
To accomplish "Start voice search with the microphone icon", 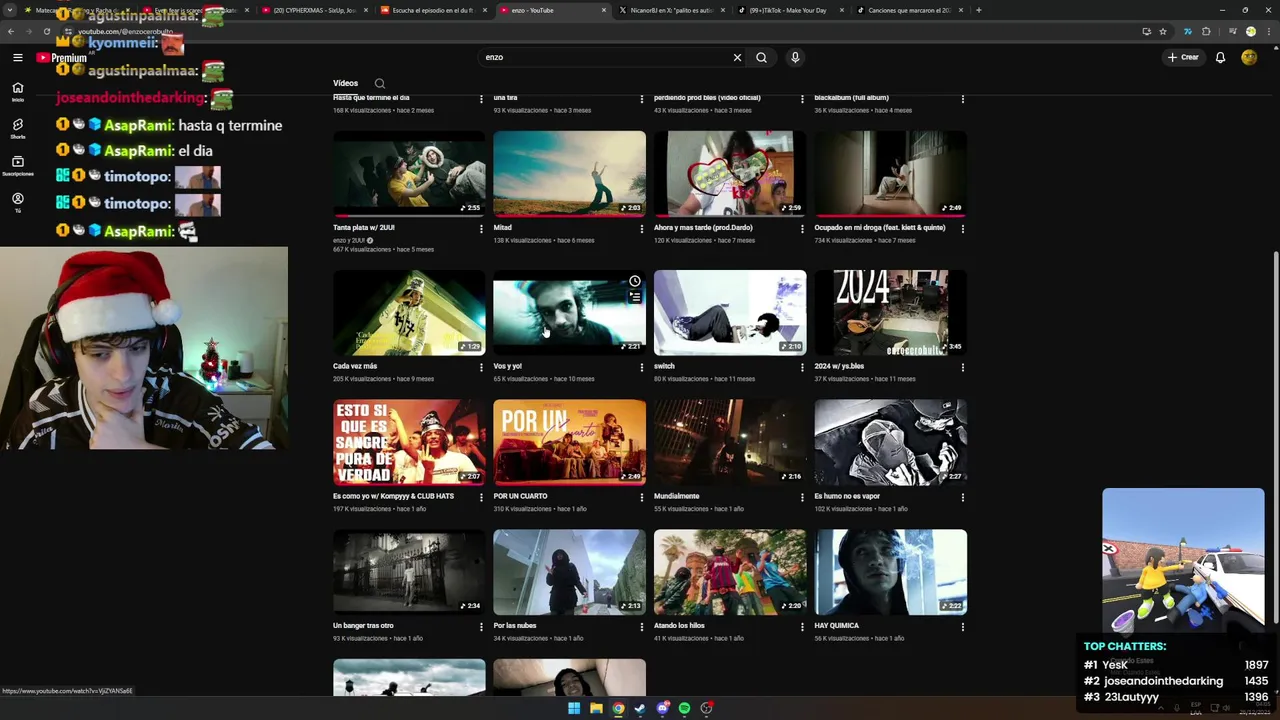I will [795, 57].
